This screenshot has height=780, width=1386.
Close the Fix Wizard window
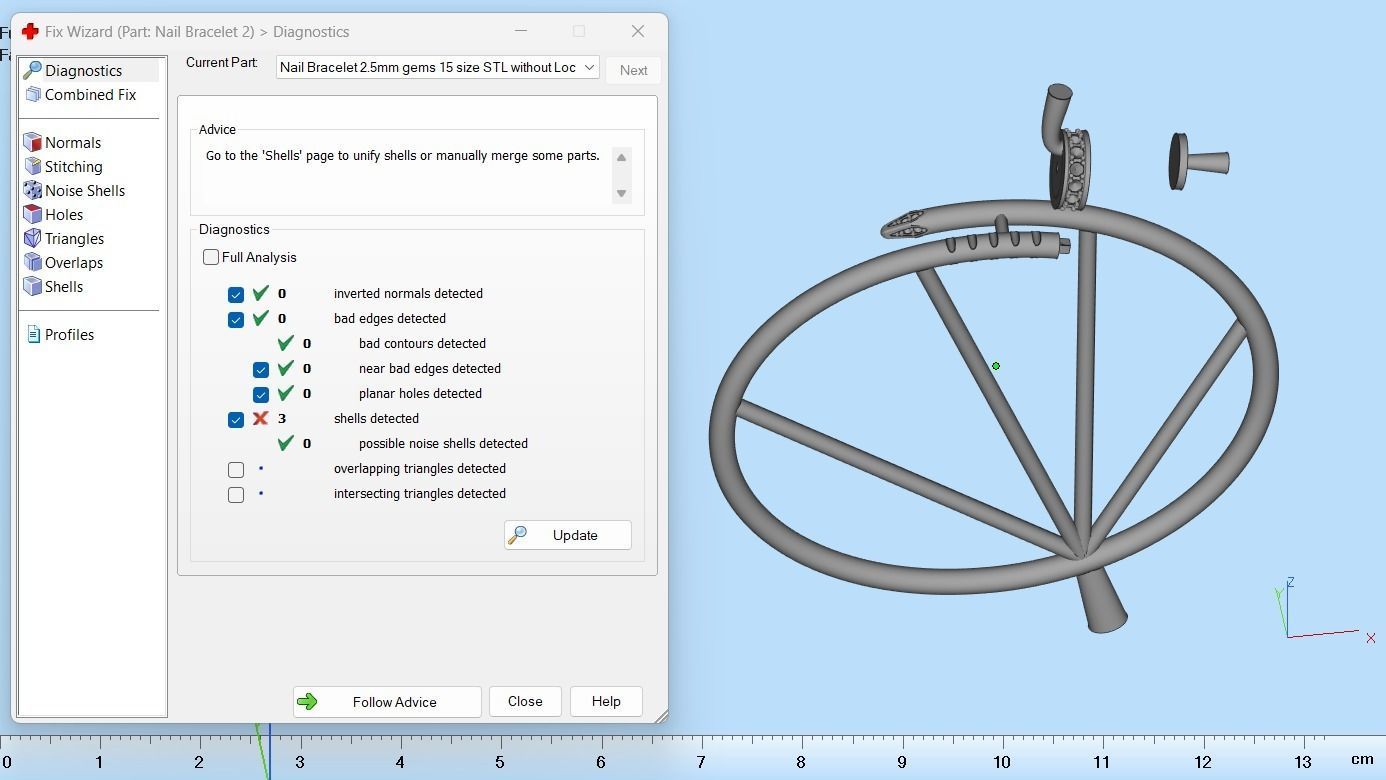[638, 31]
